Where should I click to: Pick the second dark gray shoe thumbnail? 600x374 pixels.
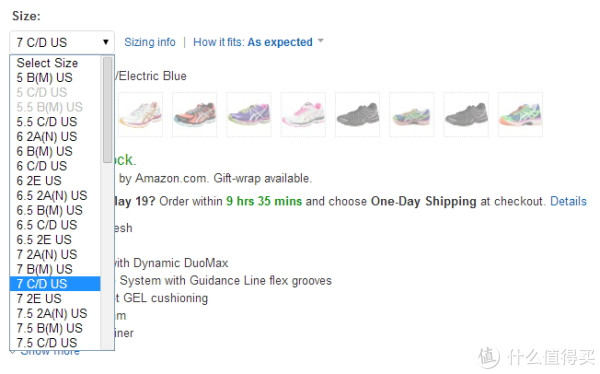coord(466,114)
